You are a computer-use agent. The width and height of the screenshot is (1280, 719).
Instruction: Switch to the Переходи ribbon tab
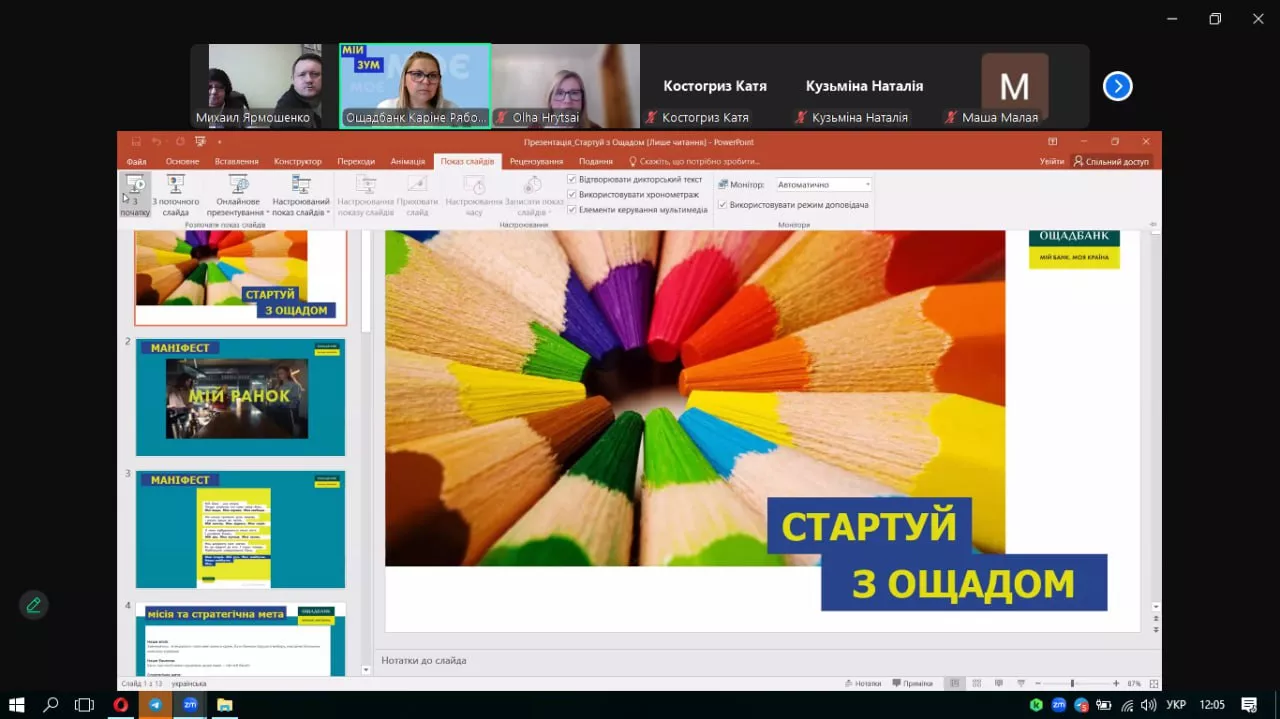click(356, 161)
